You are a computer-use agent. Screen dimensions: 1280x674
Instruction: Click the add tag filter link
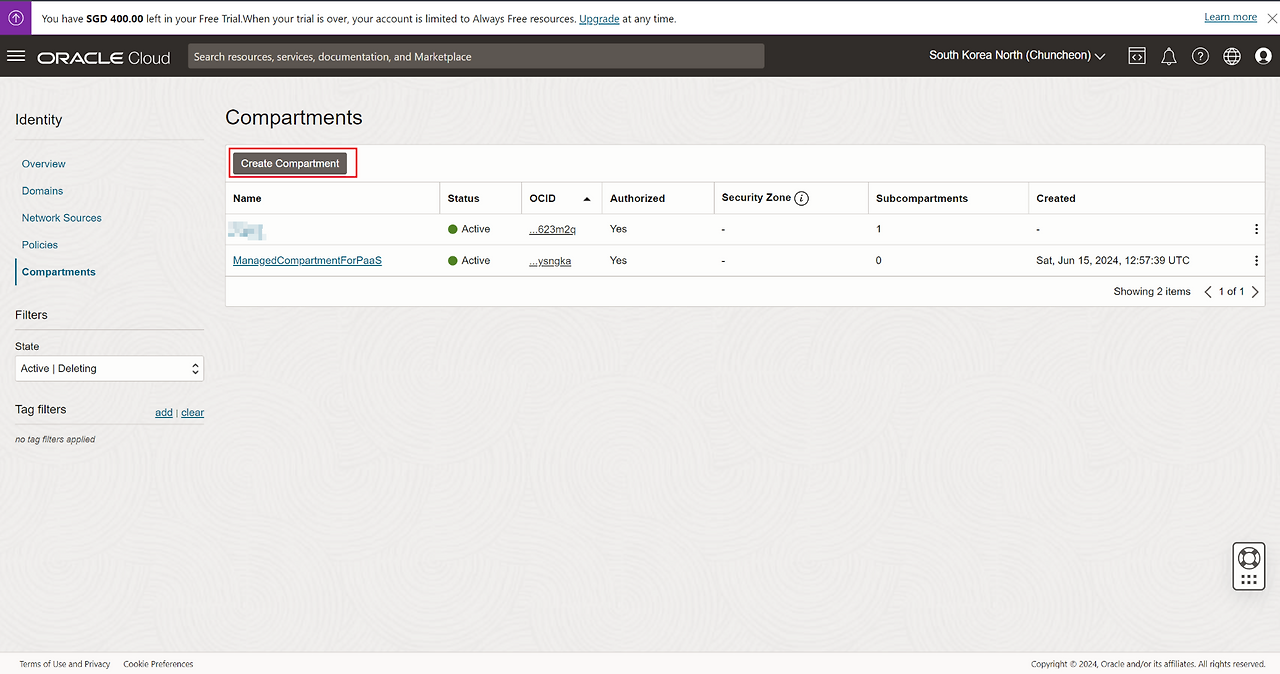click(x=163, y=413)
